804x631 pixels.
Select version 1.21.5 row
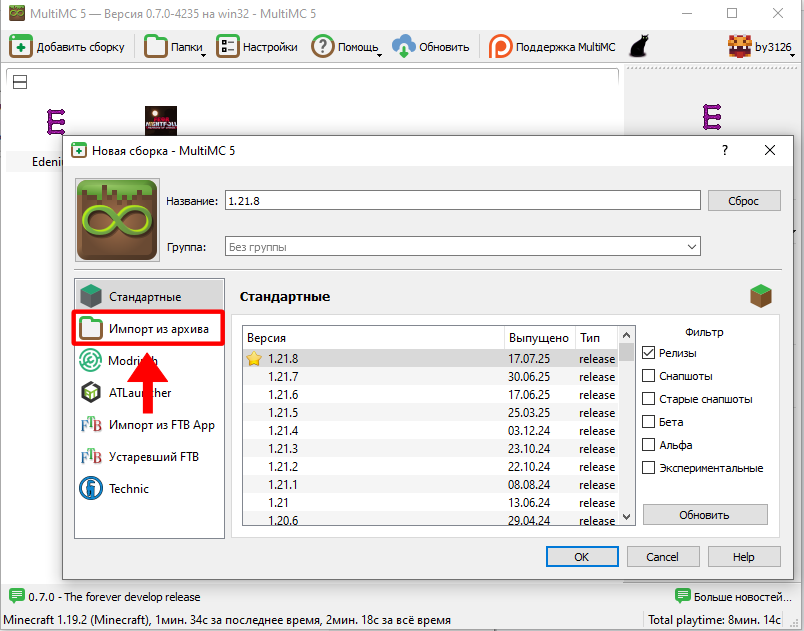point(430,413)
